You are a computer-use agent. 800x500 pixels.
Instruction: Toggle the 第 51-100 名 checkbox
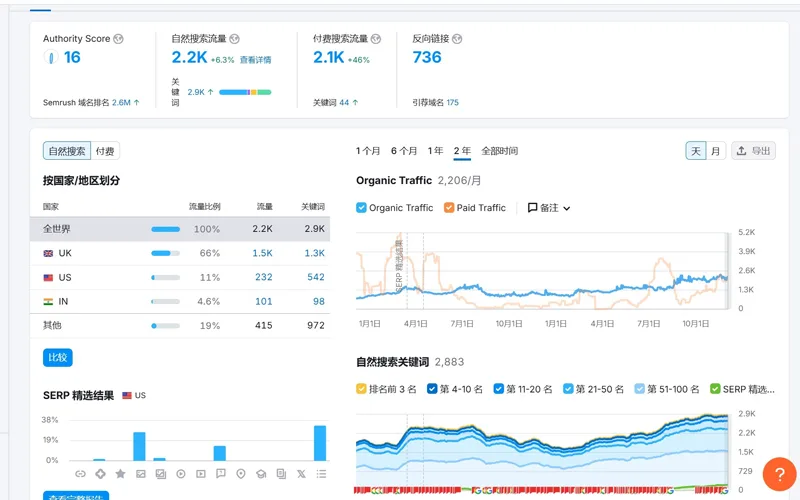(639, 389)
